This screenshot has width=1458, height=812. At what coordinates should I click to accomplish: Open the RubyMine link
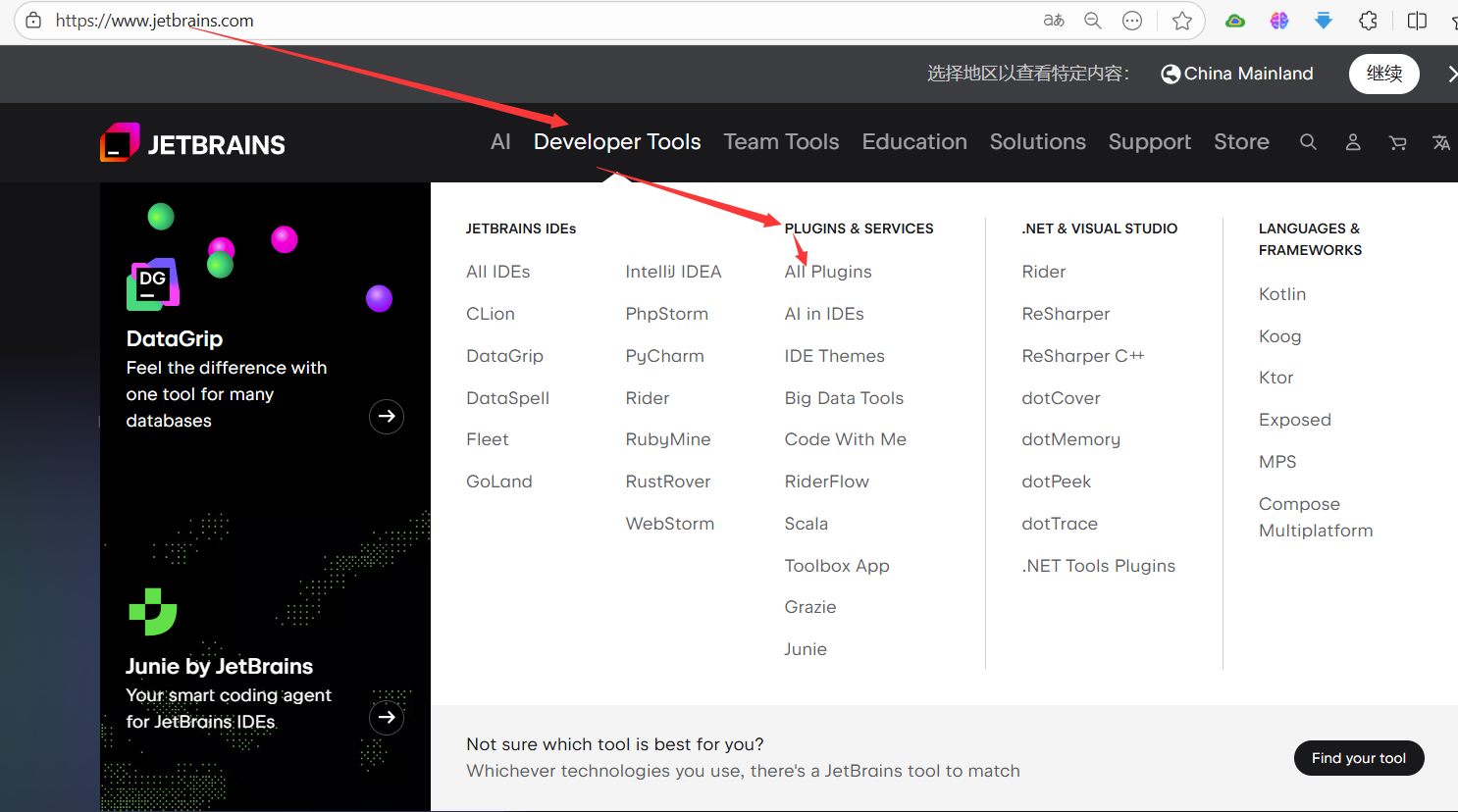(668, 439)
